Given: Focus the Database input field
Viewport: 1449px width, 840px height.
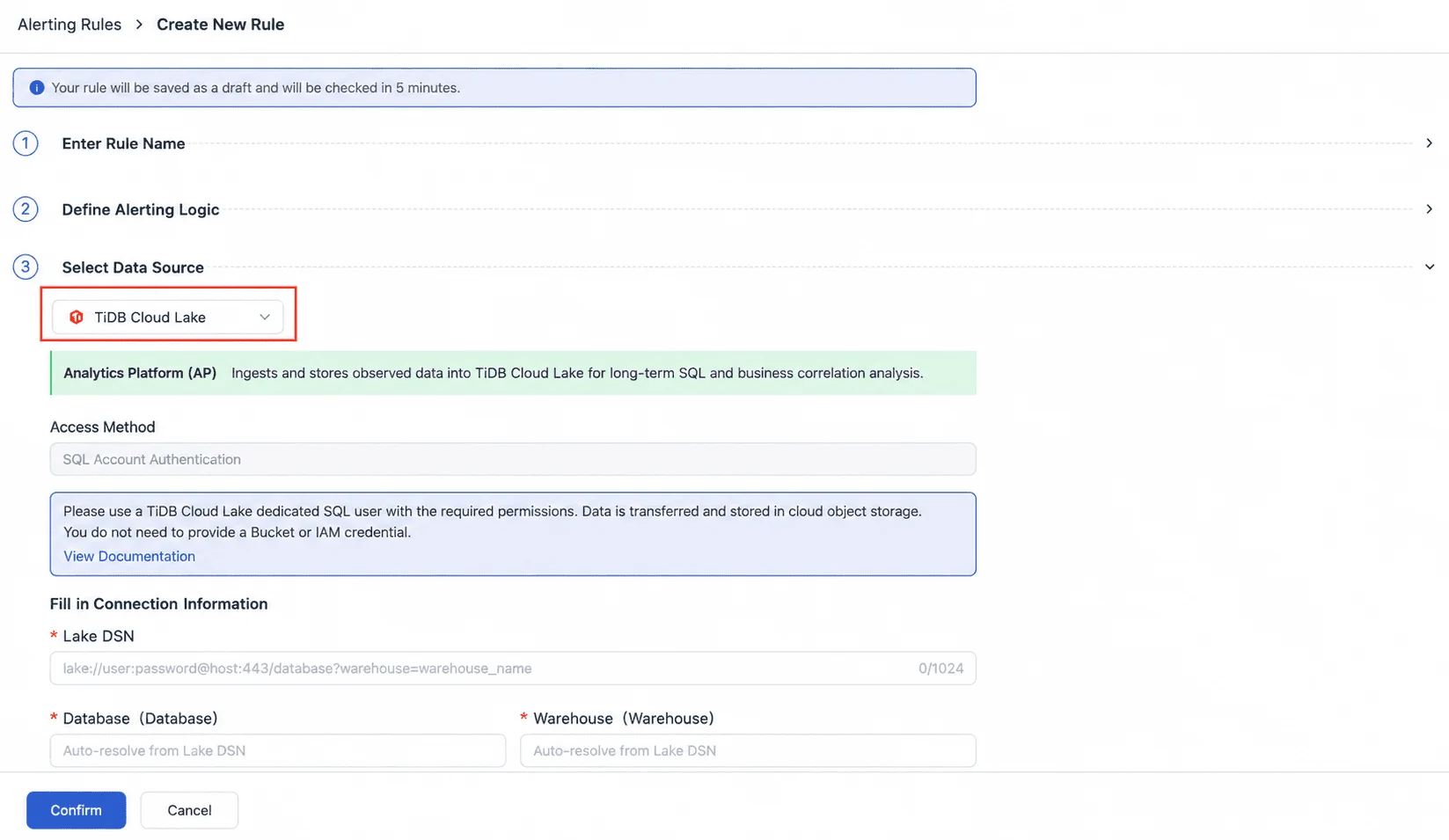Looking at the screenshot, I should (278, 750).
